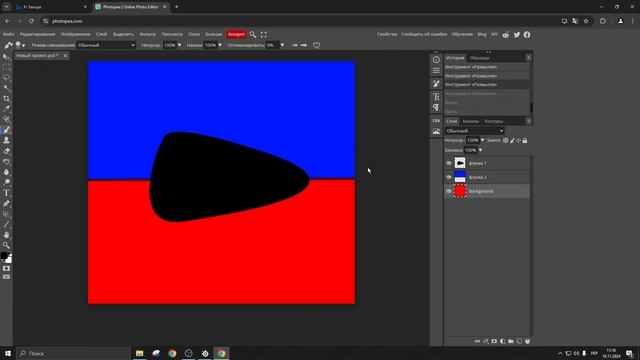The width and height of the screenshot is (640, 360).
Task: Open the Character panel icon
Action: [436, 96]
